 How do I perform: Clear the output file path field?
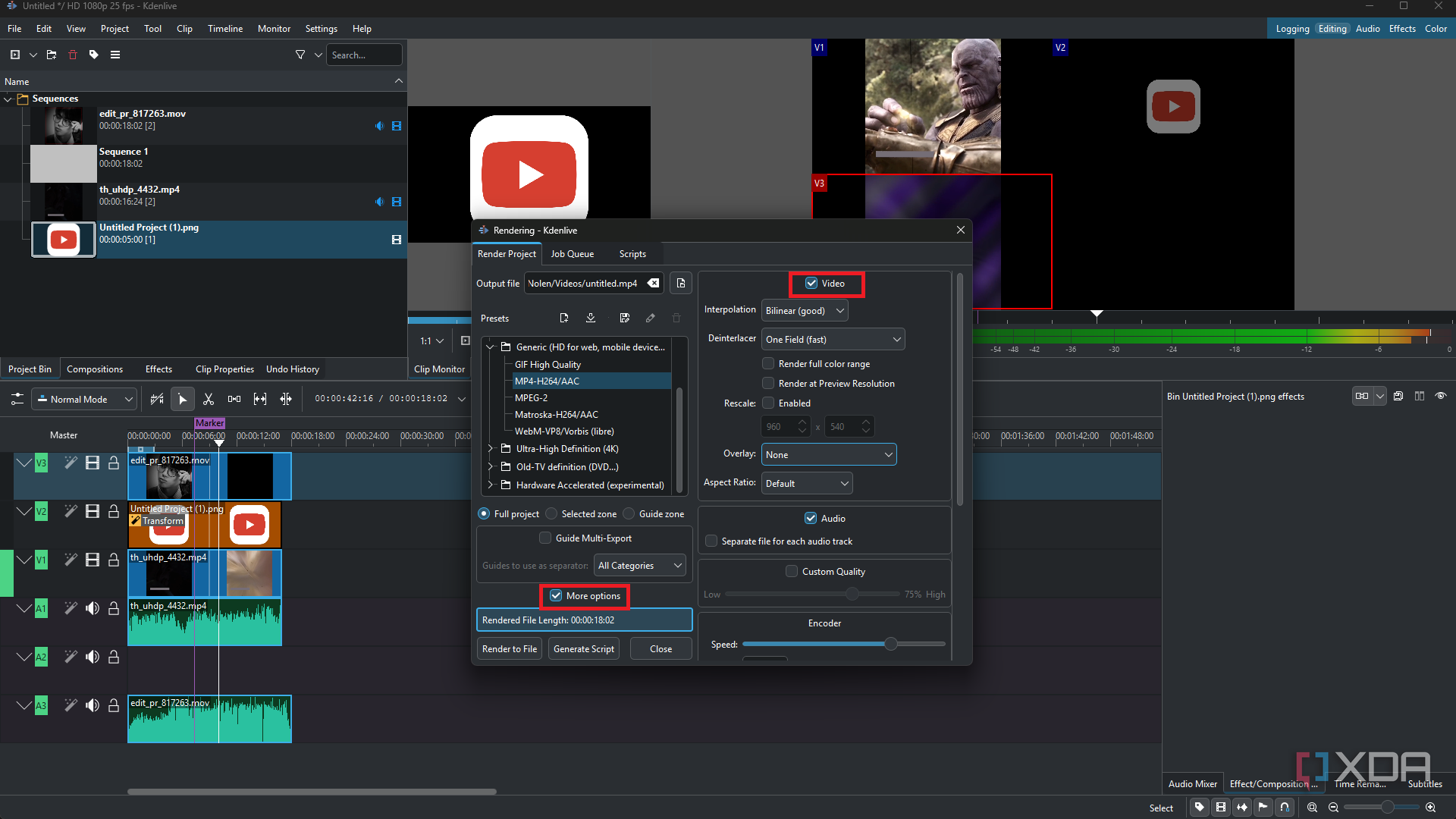click(x=653, y=283)
